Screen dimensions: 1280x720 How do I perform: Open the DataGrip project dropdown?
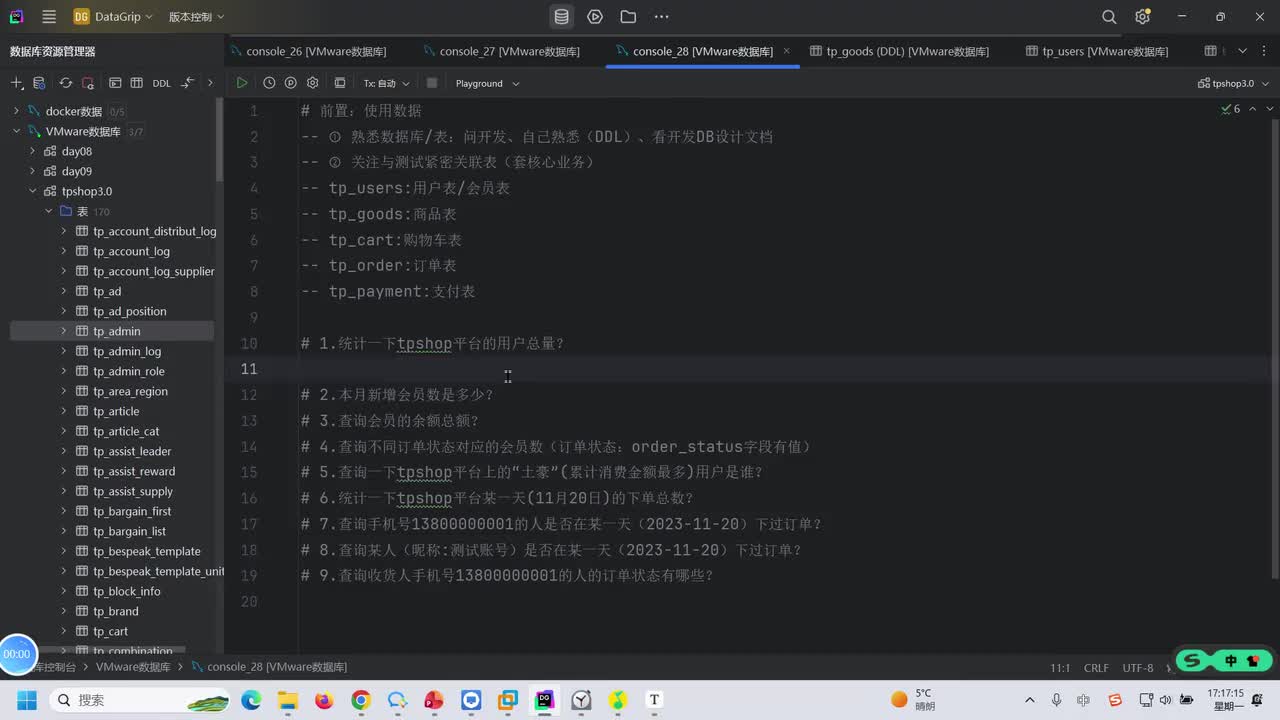tap(113, 17)
